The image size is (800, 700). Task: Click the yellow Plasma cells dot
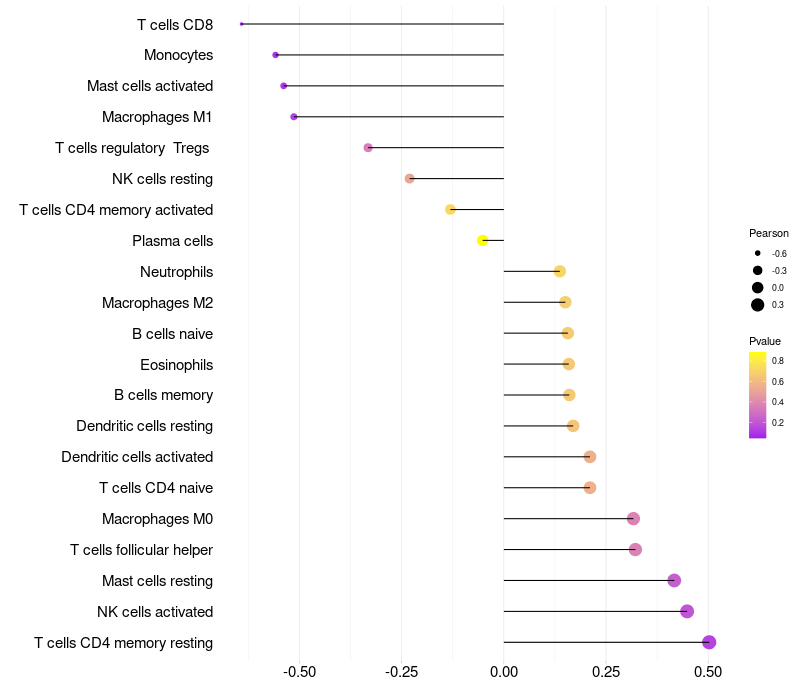point(483,240)
